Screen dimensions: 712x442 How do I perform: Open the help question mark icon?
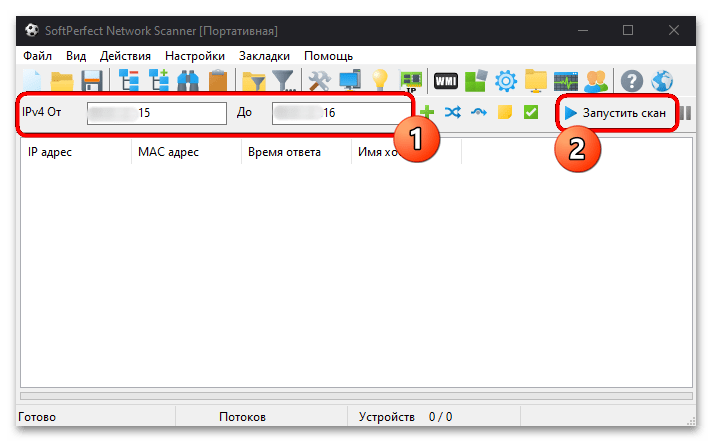[x=632, y=81]
